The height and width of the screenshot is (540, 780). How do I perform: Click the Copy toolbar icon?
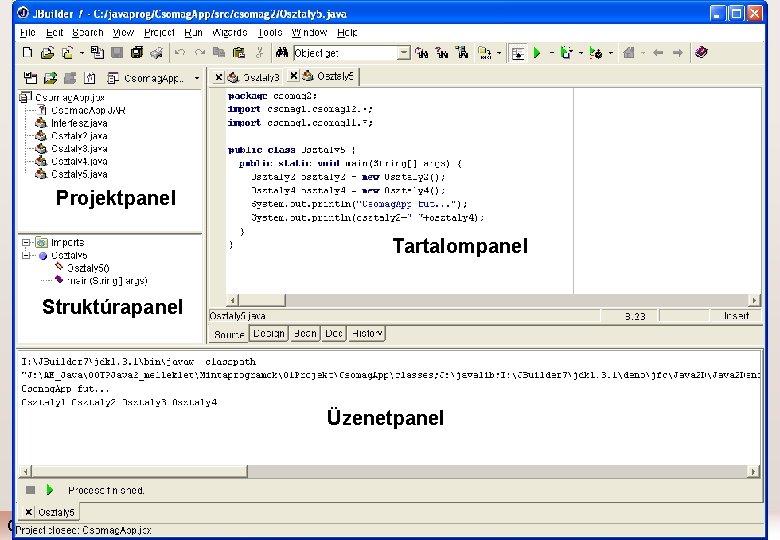(x=219, y=52)
